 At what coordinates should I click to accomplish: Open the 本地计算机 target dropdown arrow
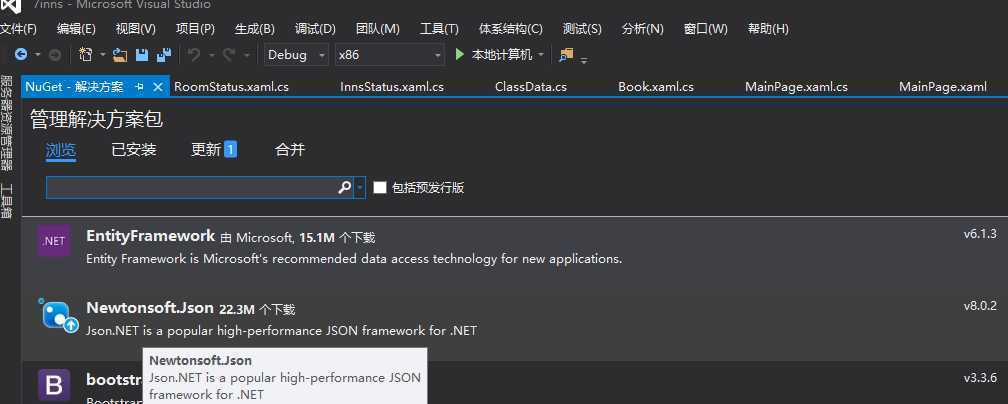pos(541,55)
